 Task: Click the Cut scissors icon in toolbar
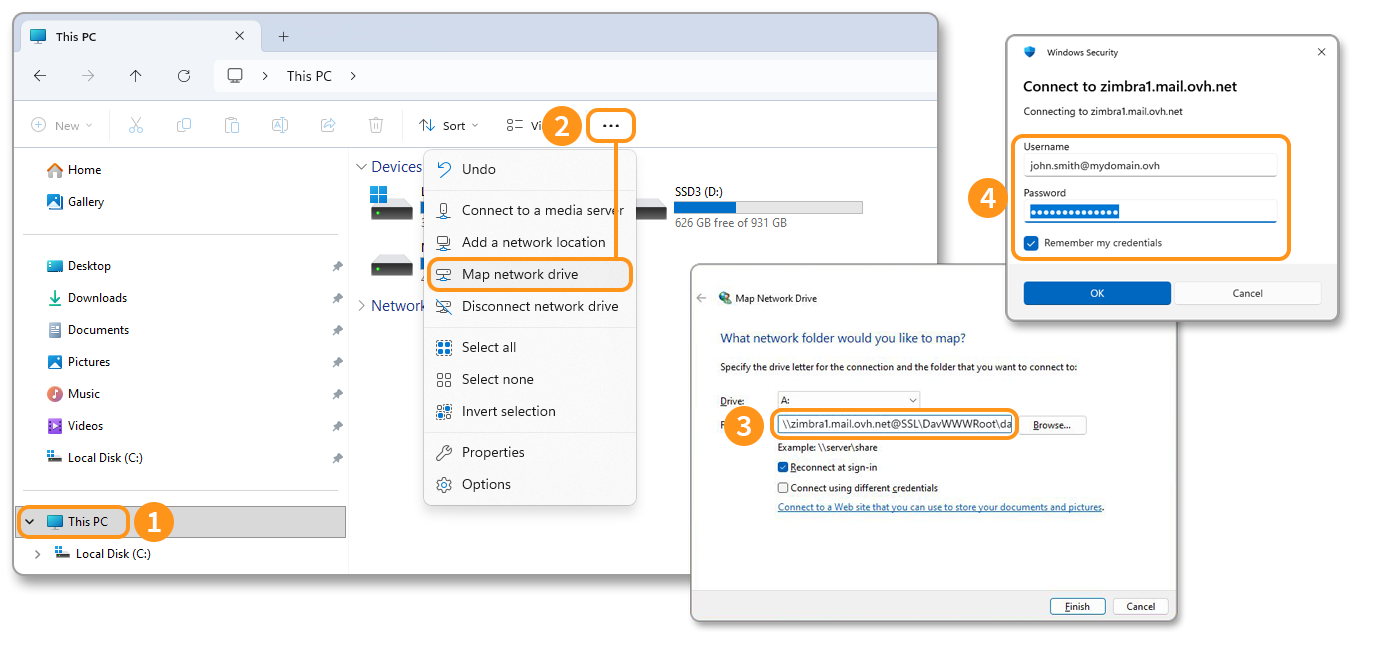point(136,125)
